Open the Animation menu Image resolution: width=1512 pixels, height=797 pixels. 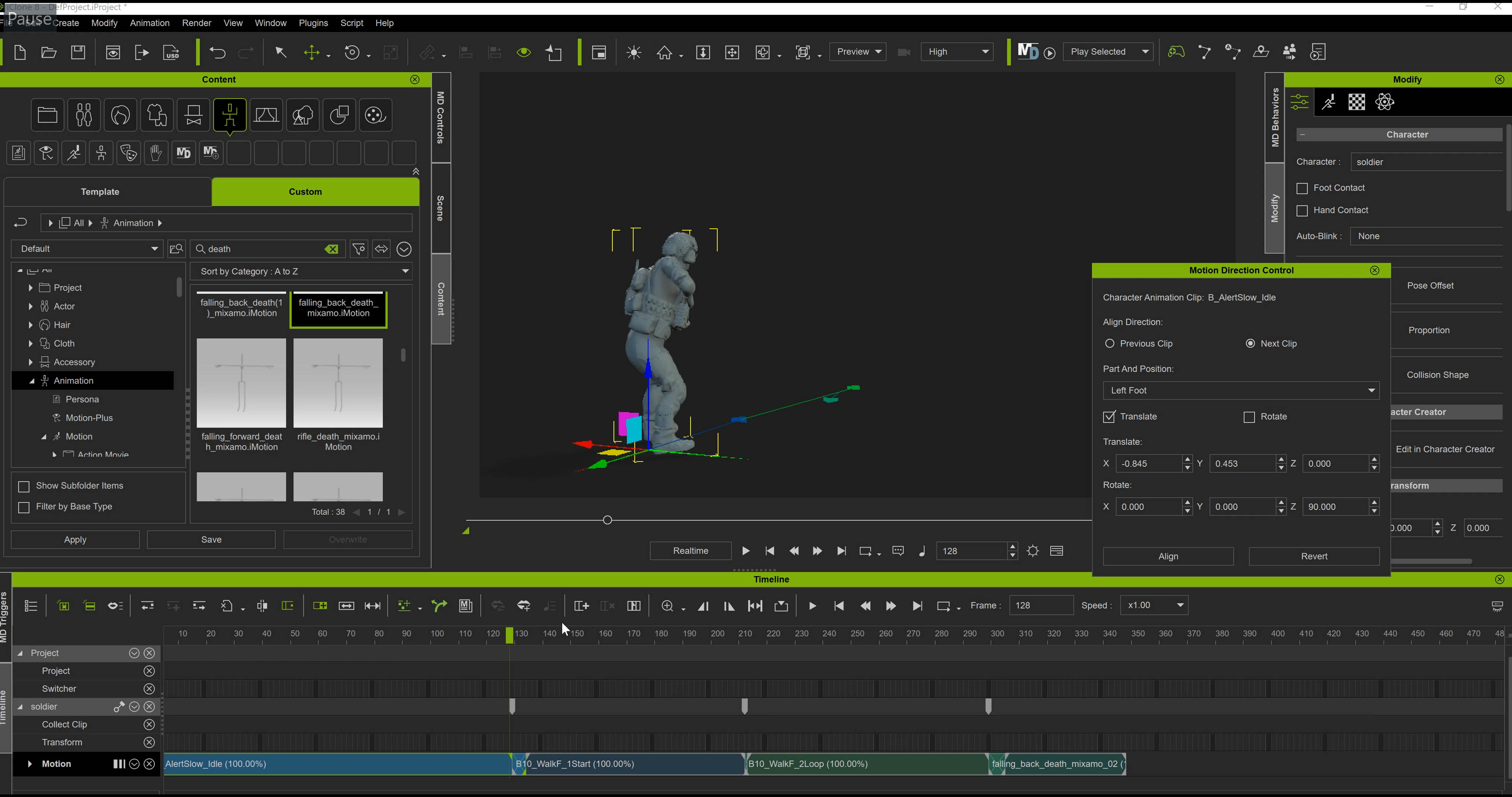coord(150,23)
